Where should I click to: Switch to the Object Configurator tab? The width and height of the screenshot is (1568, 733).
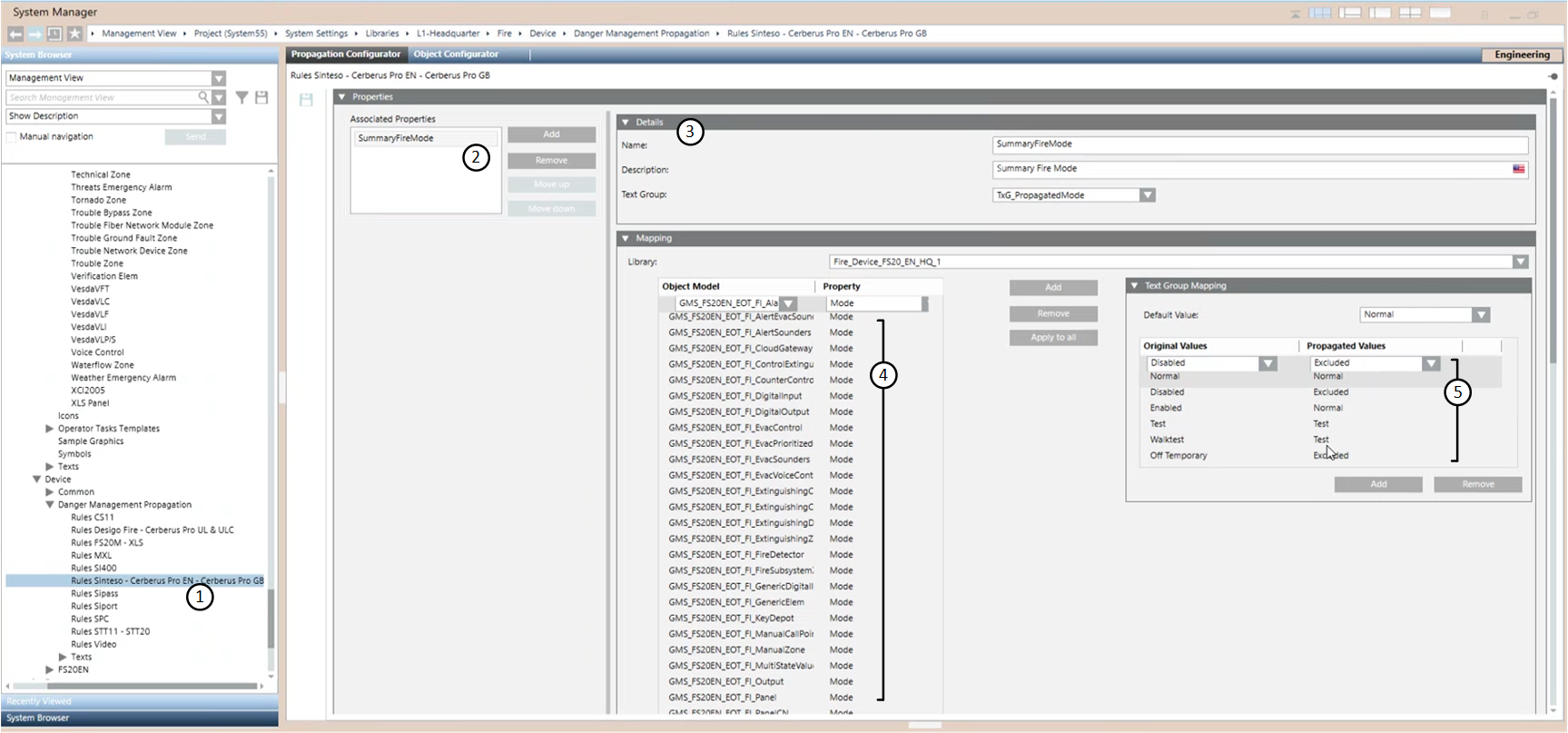(x=456, y=54)
